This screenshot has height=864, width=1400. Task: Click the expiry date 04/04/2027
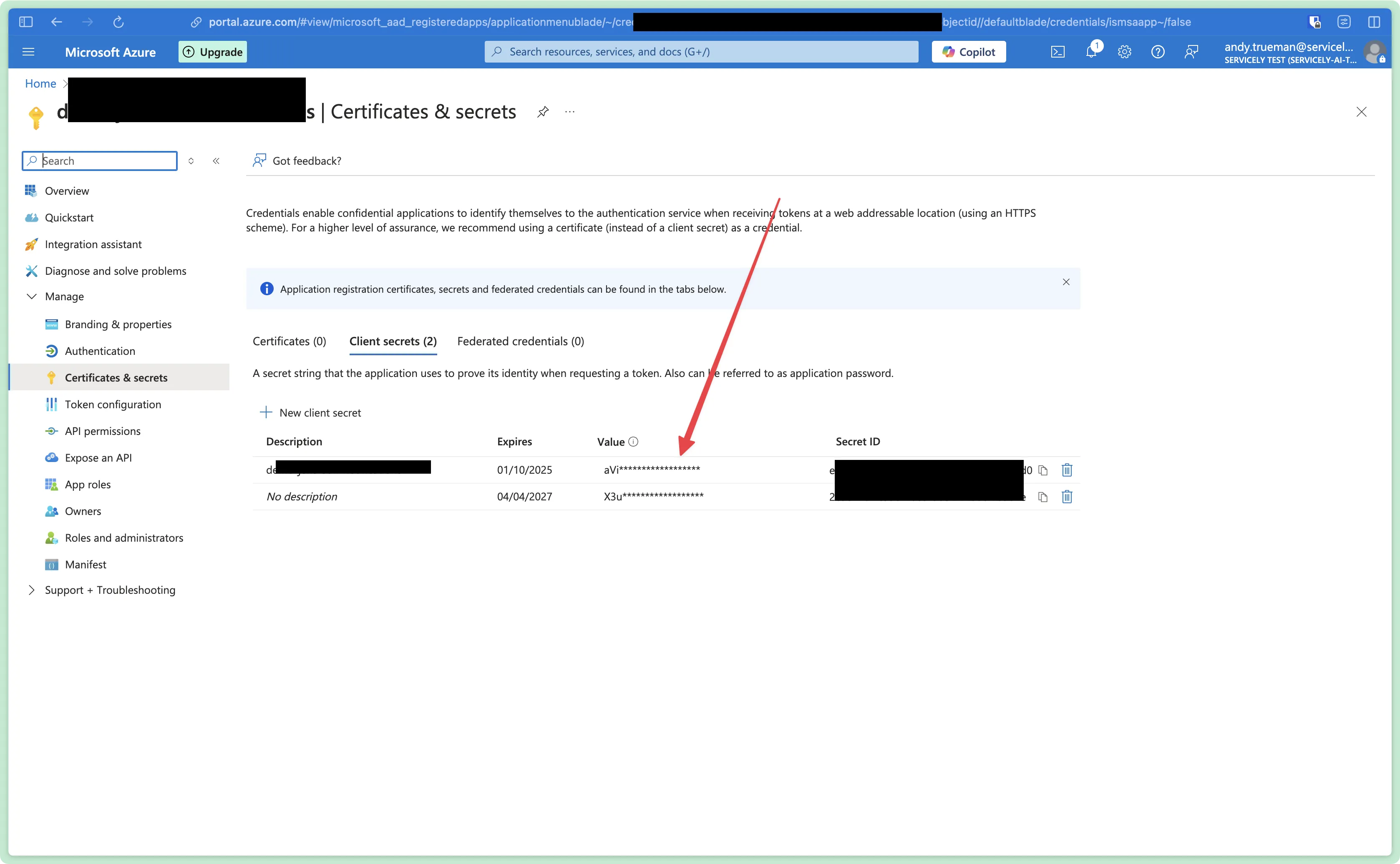[525, 497]
